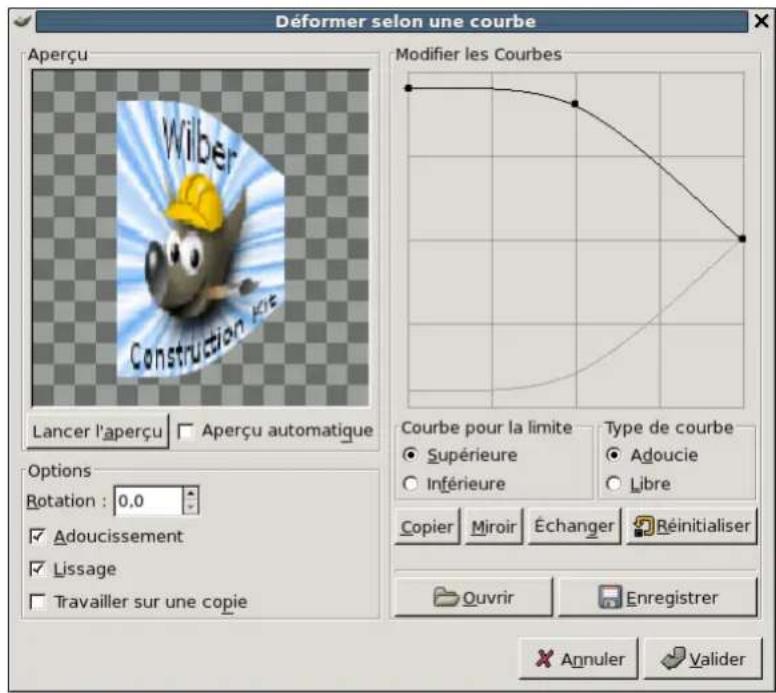This screenshot has width=776, height=693.
Task: Toggle the Adoucissement checkbox
Action: pyautogui.click(x=38, y=537)
